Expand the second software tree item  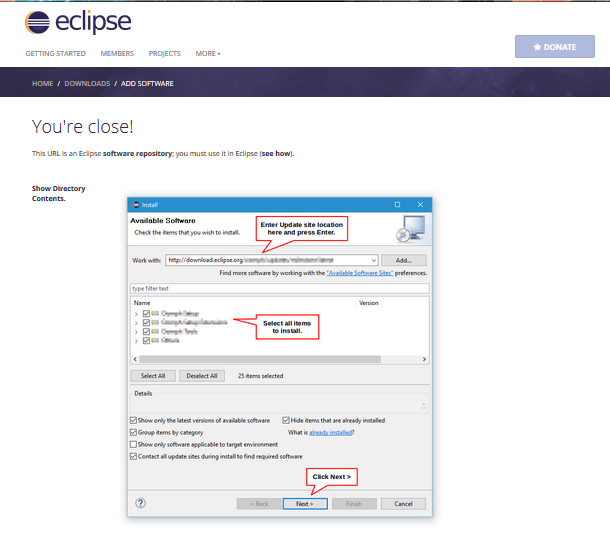tap(136, 323)
